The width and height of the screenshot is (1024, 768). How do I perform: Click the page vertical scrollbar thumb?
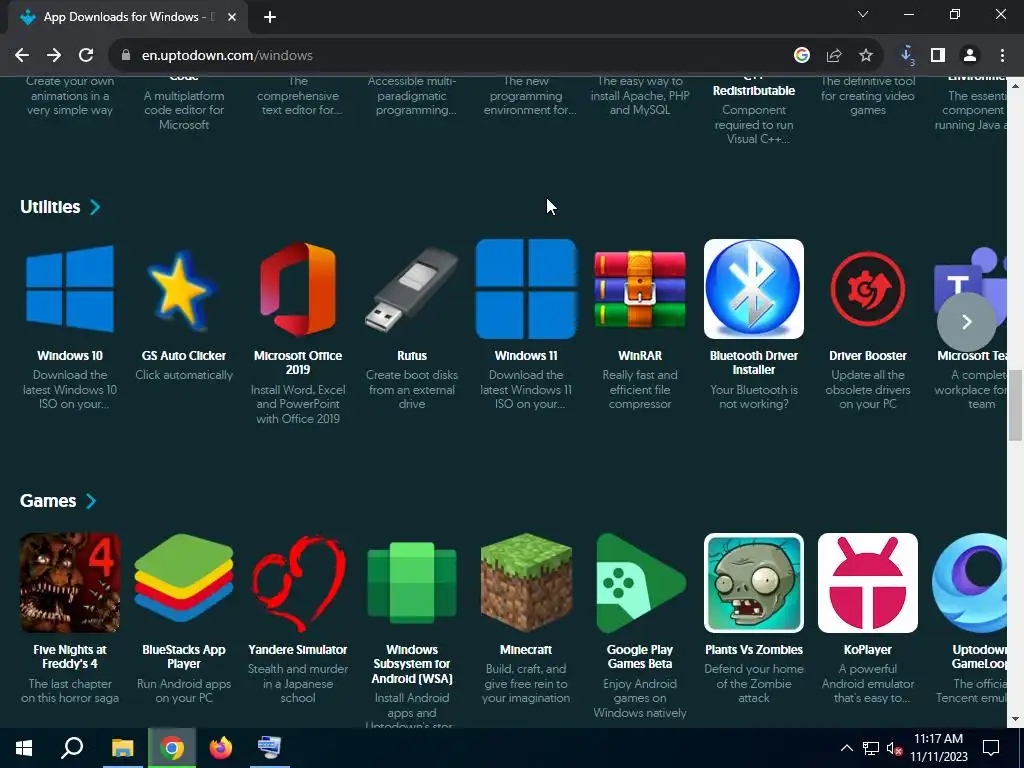point(1016,406)
